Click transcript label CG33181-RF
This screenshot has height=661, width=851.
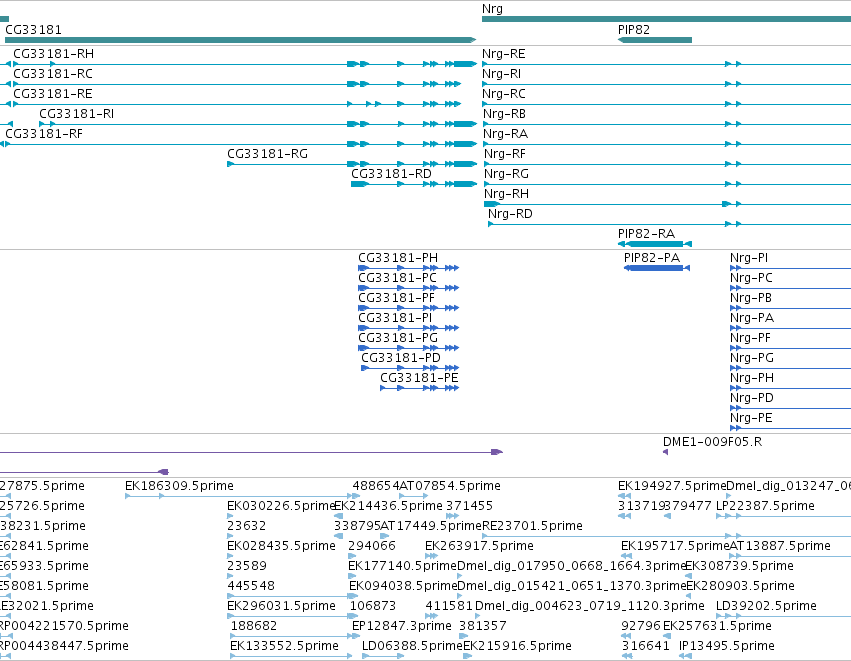click(44, 134)
